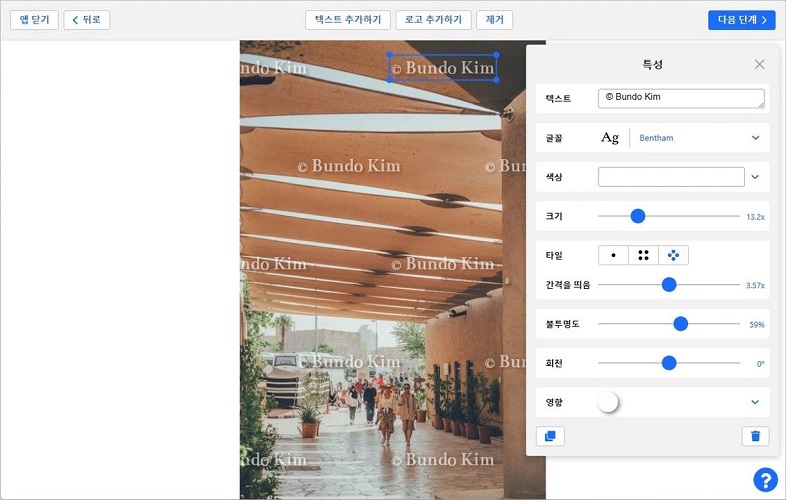Viewport: 786px width, 500px height.
Task: Click 제거 remove button
Action: click(495, 20)
